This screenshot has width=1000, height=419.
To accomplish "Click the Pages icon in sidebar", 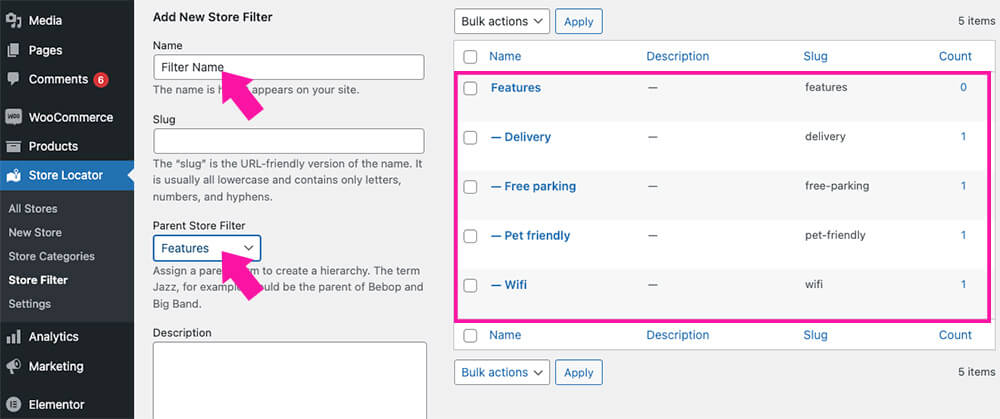I will [14, 50].
